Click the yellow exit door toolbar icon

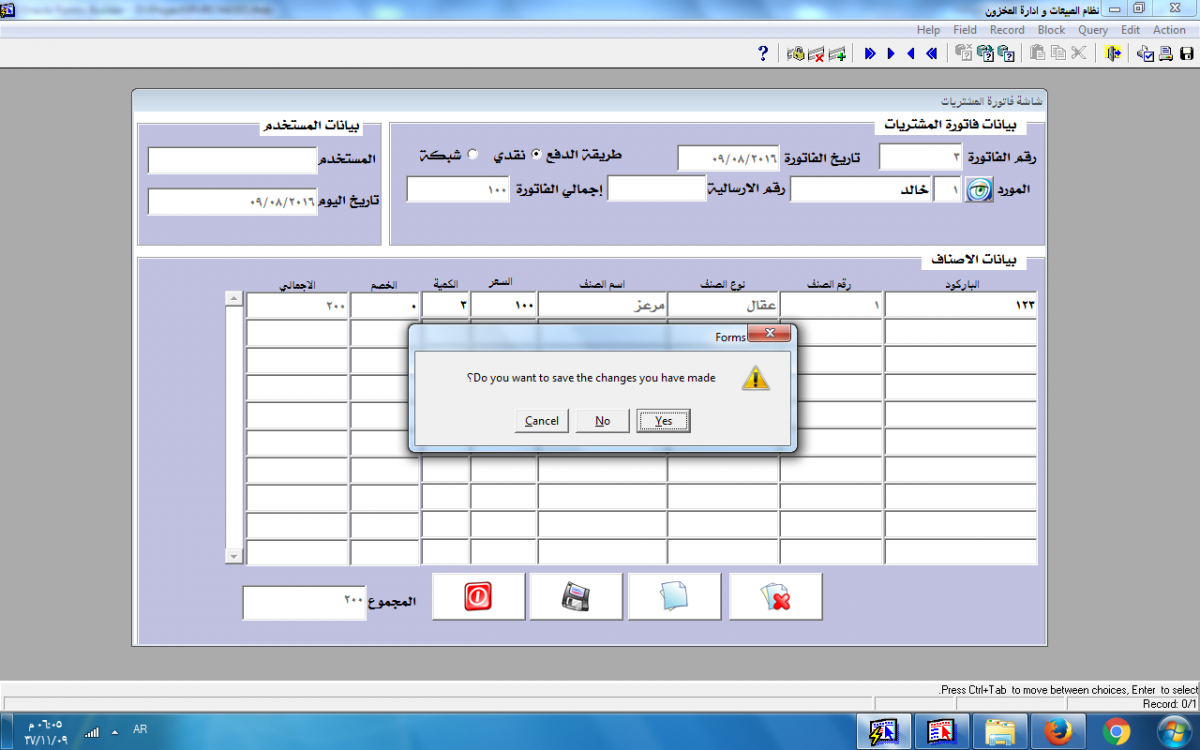pos(1113,54)
